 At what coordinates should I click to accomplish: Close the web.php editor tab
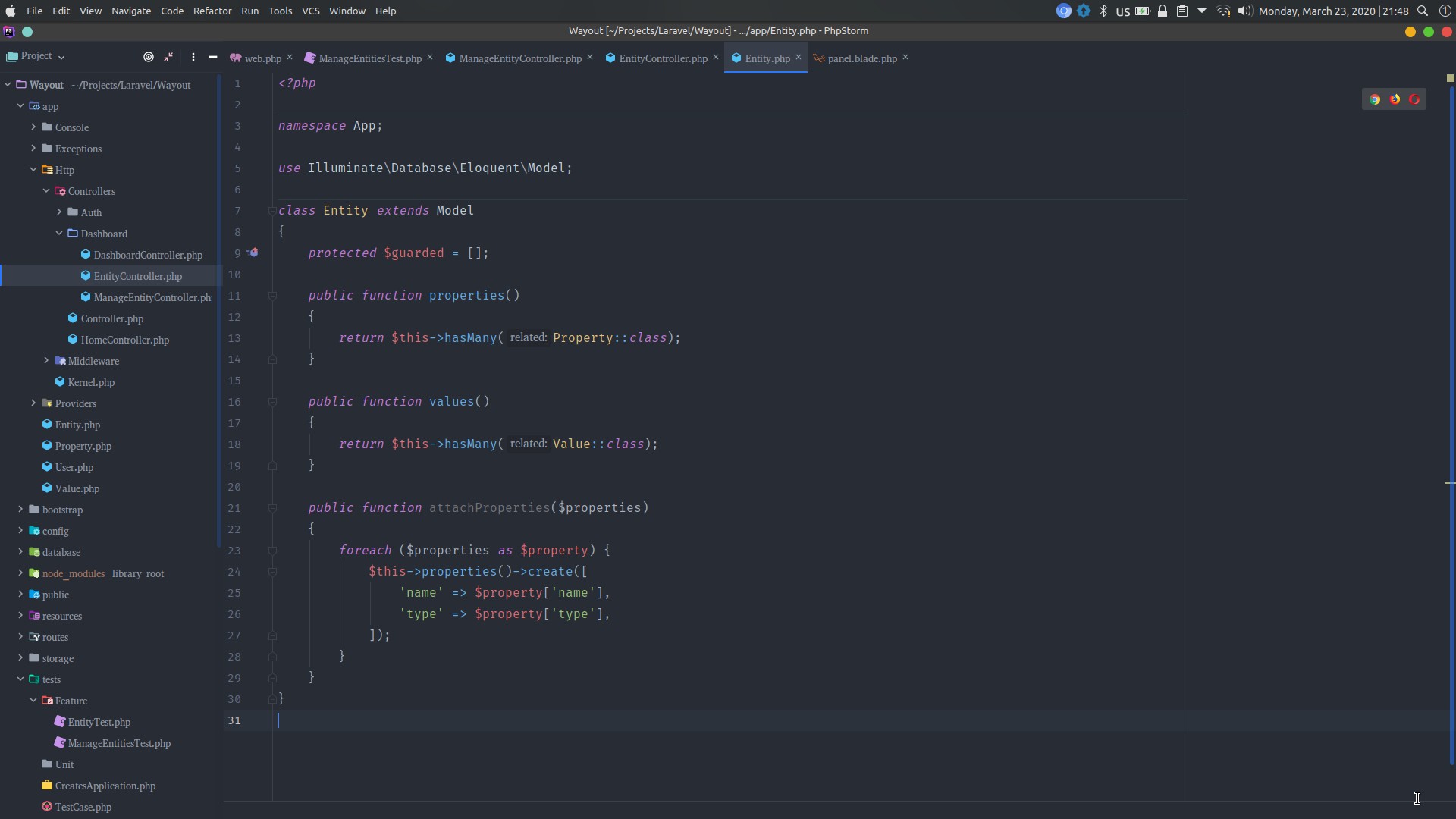[290, 58]
